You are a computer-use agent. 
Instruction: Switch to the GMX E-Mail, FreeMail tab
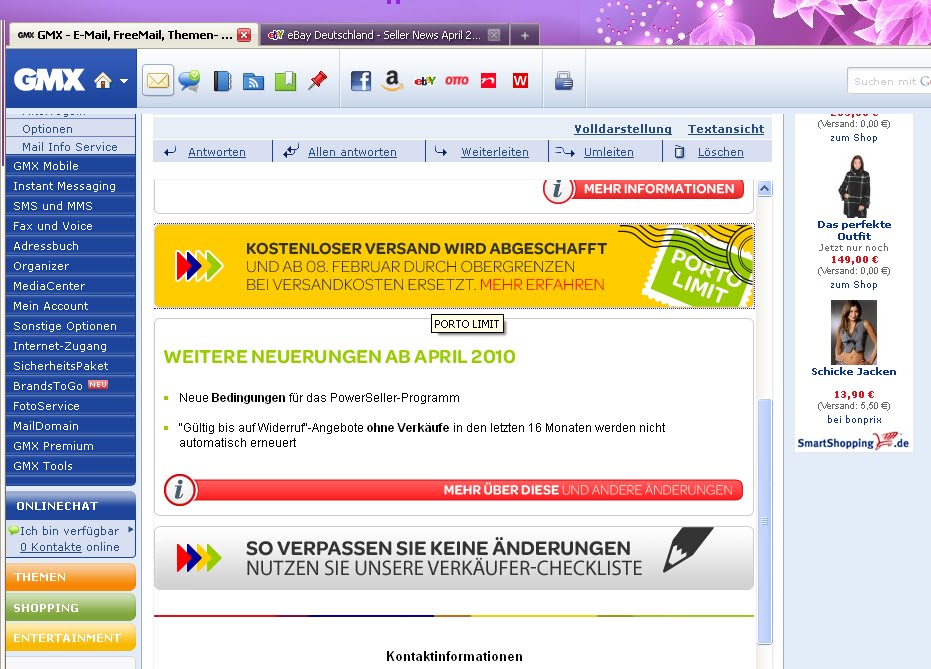pos(134,35)
